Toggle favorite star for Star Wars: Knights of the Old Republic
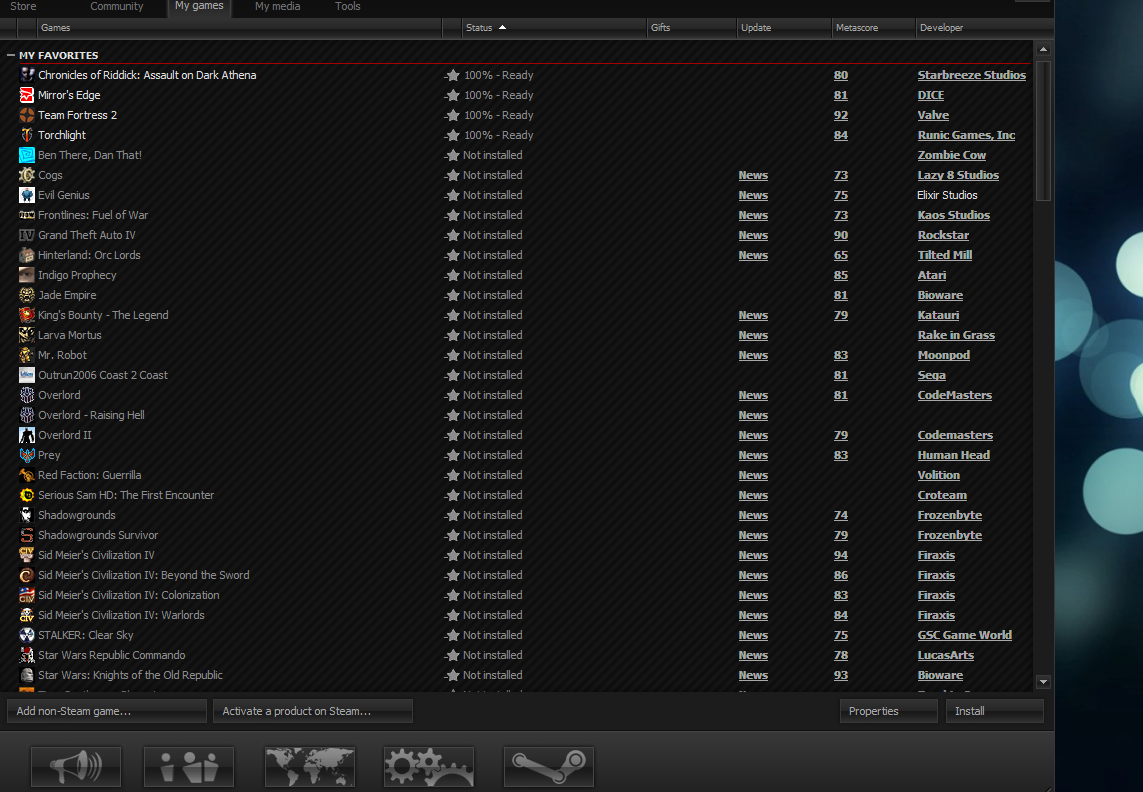 point(452,675)
